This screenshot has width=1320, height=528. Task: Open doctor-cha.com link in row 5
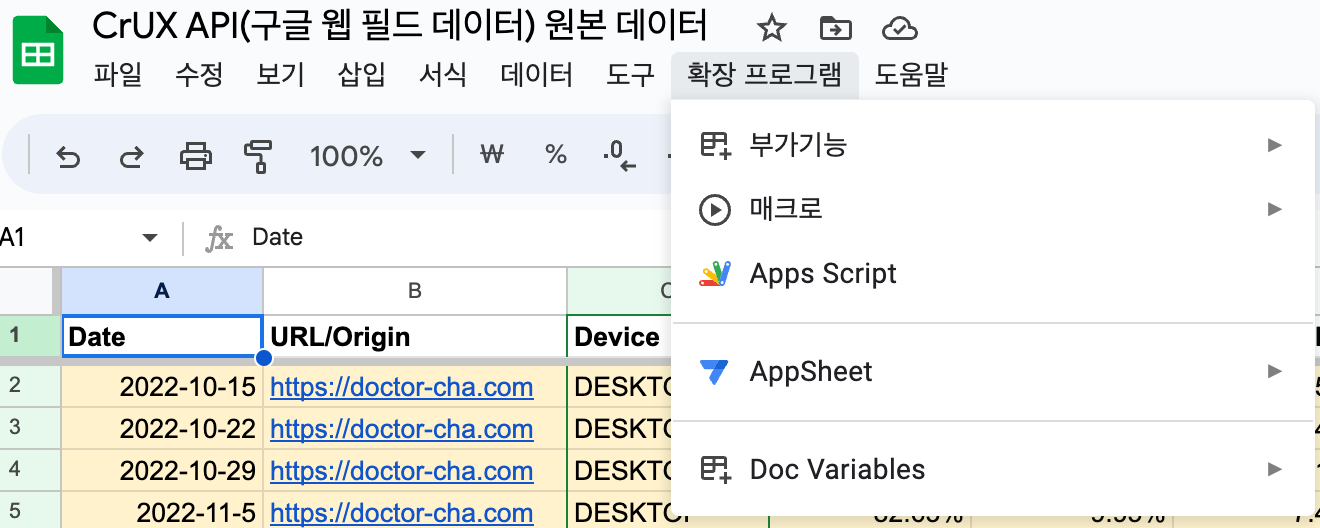401,513
